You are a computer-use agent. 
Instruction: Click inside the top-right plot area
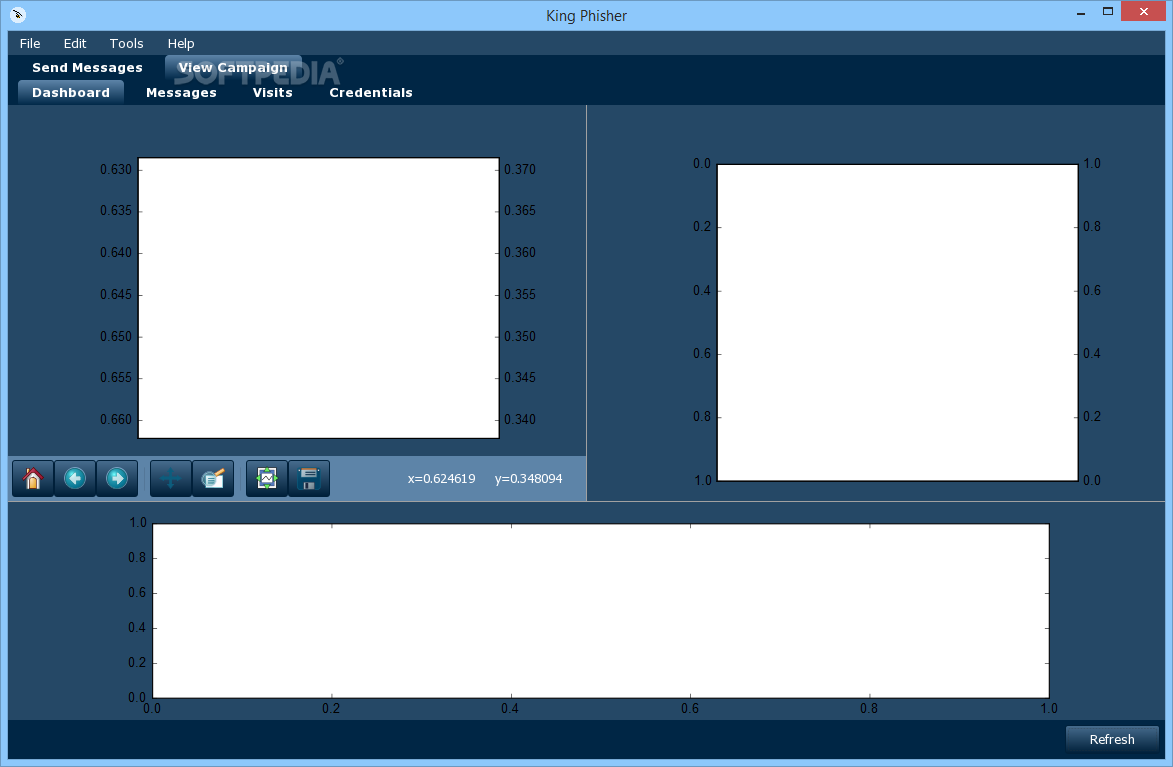coord(898,323)
